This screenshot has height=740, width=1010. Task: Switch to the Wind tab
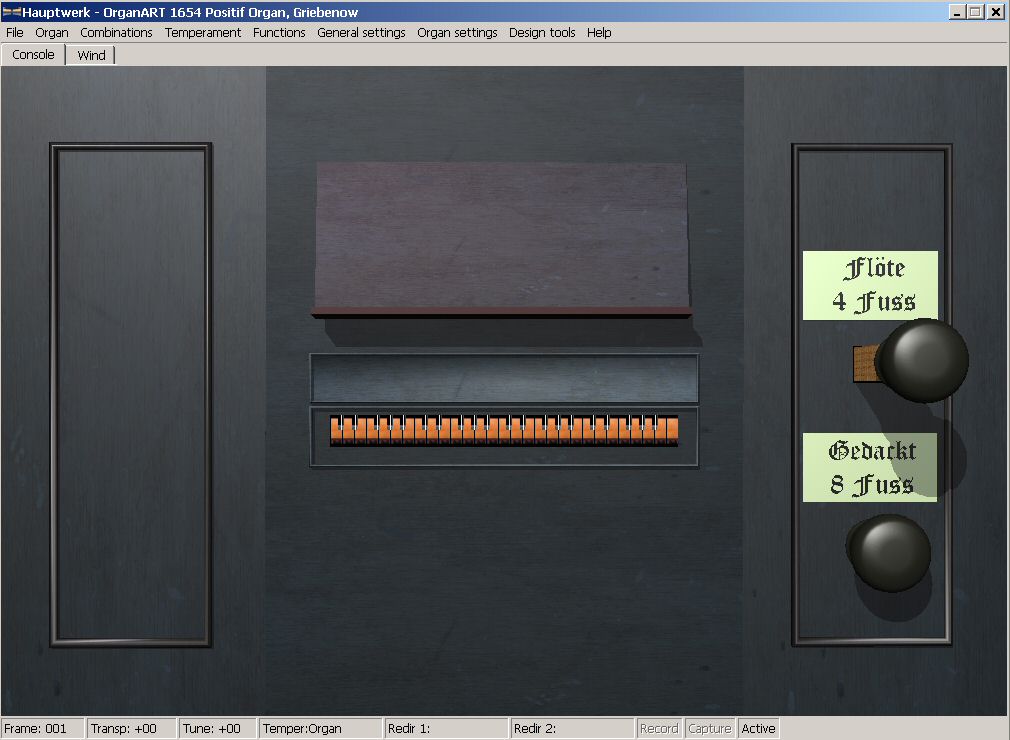[91, 55]
